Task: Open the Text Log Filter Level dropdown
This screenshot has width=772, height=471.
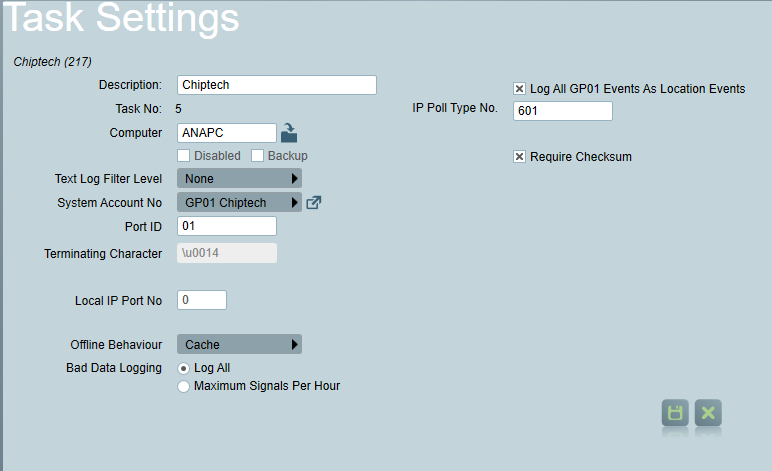Action: tap(239, 179)
